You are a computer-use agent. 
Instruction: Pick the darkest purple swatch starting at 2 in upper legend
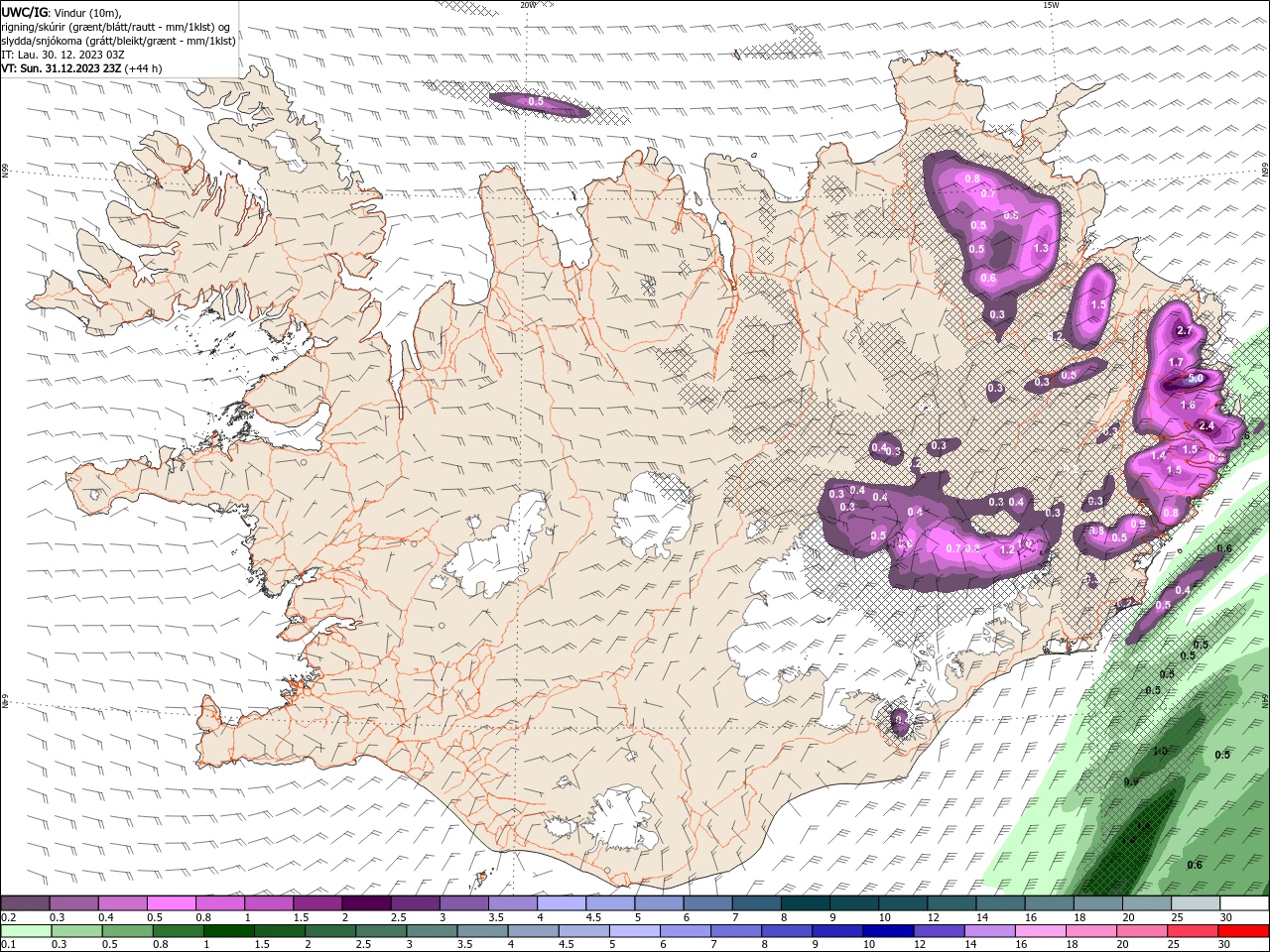click(367, 902)
